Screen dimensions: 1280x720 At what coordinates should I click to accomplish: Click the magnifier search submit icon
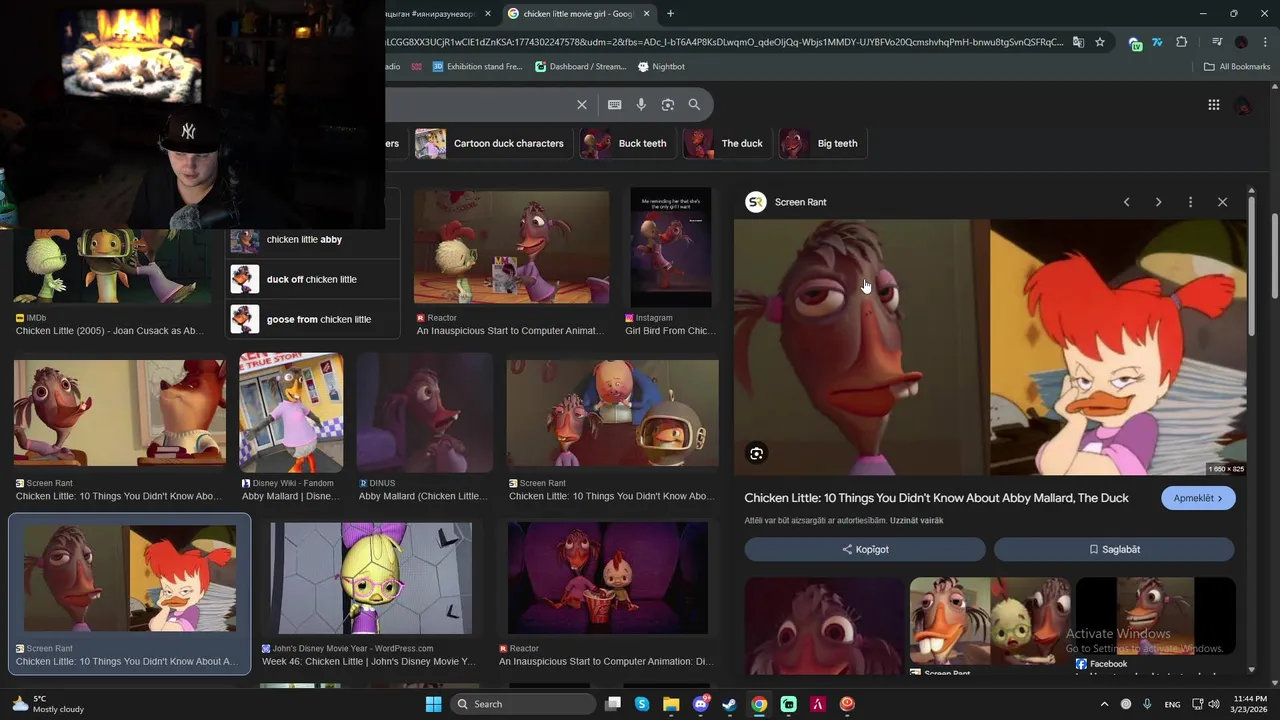[x=694, y=104]
